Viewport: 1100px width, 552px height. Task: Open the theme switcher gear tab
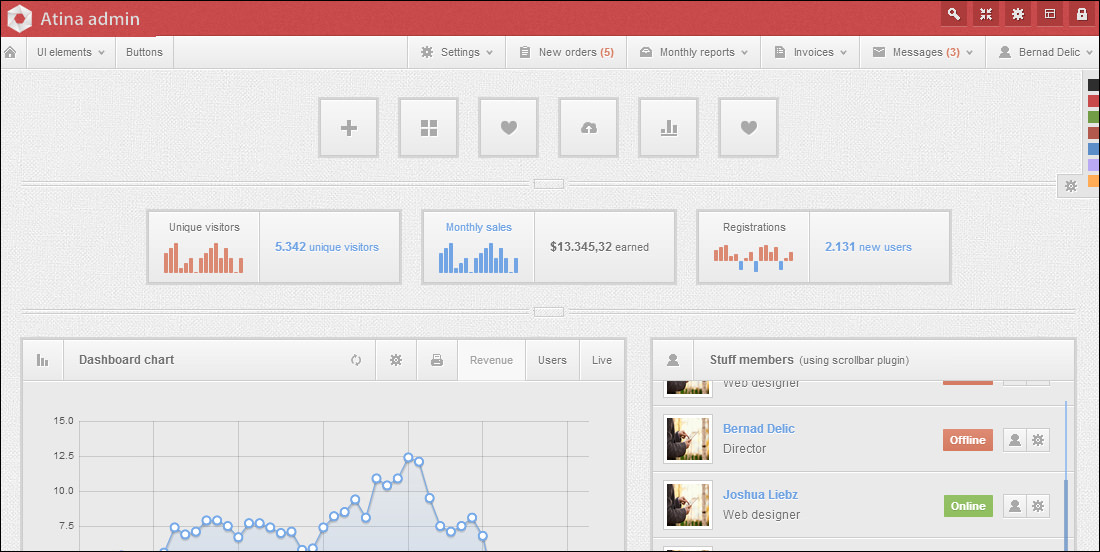point(1071,186)
